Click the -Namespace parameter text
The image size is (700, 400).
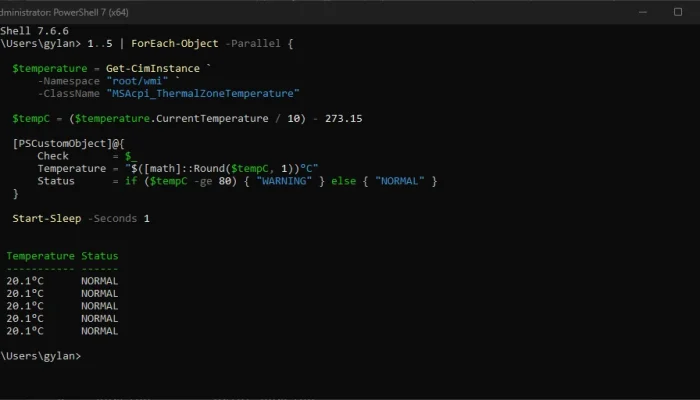pyautogui.click(x=68, y=81)
